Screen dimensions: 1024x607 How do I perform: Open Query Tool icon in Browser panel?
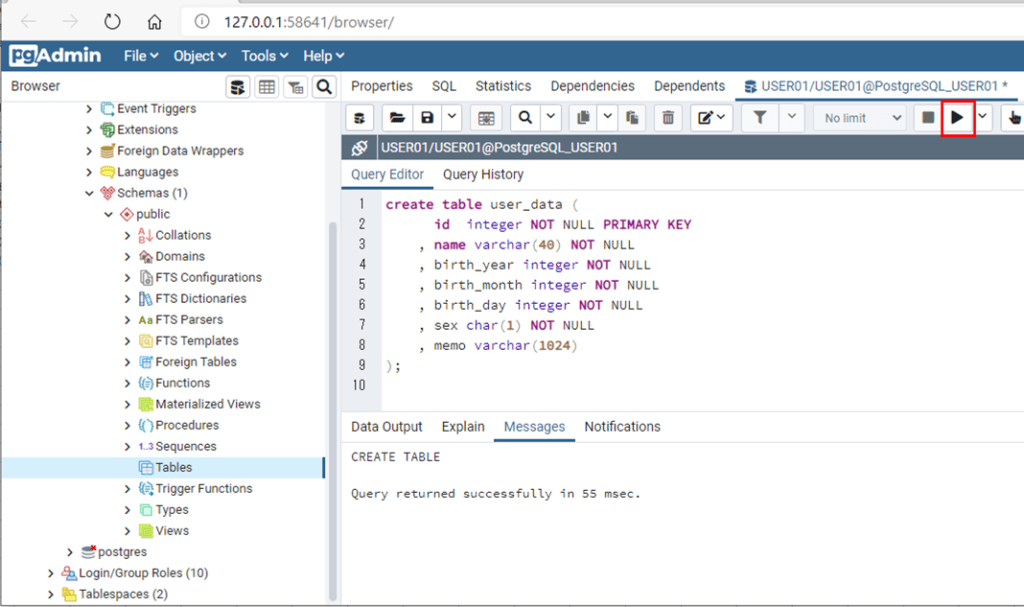click(238, 87)
